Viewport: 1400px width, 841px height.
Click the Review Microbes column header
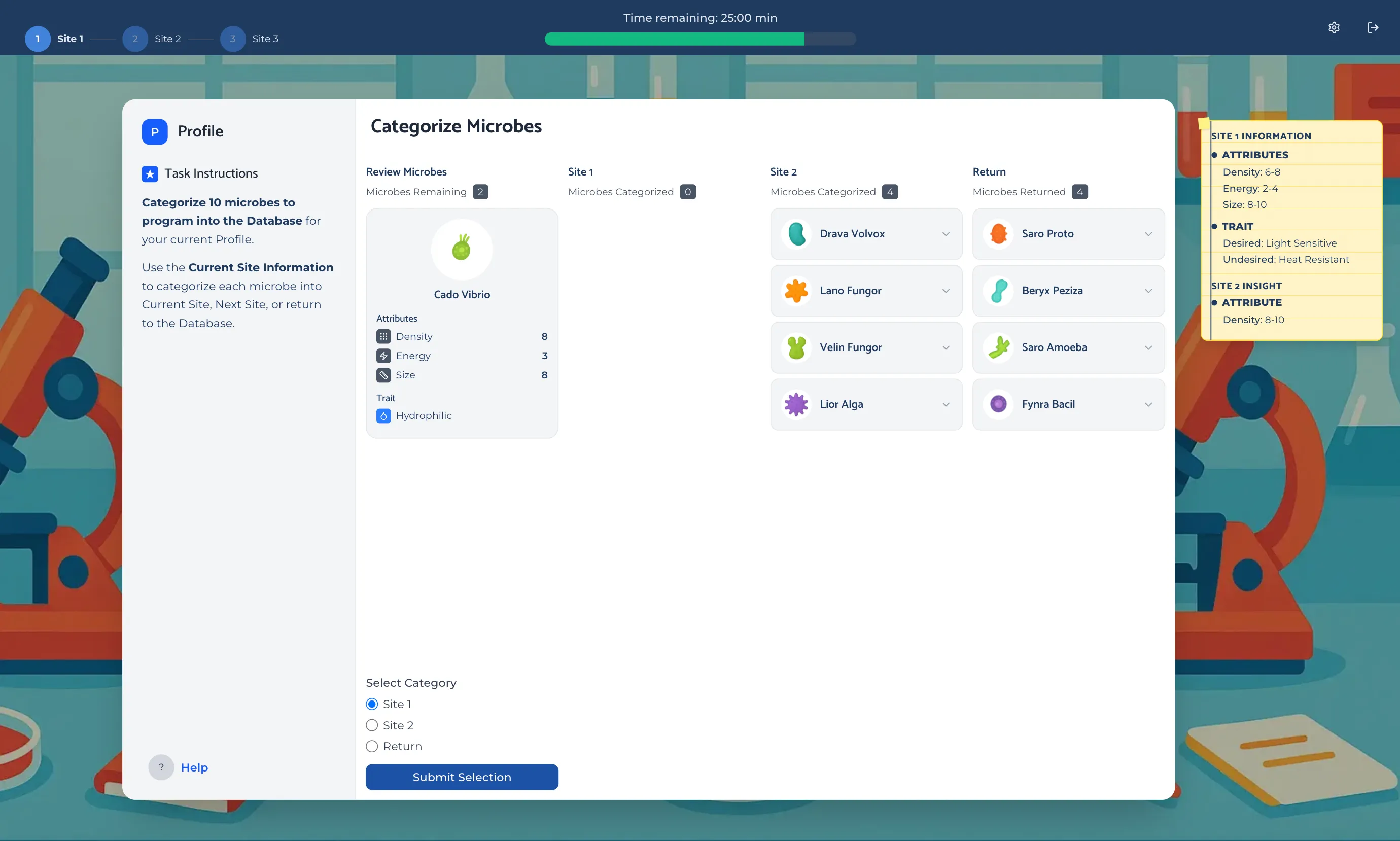pos(406,172)
